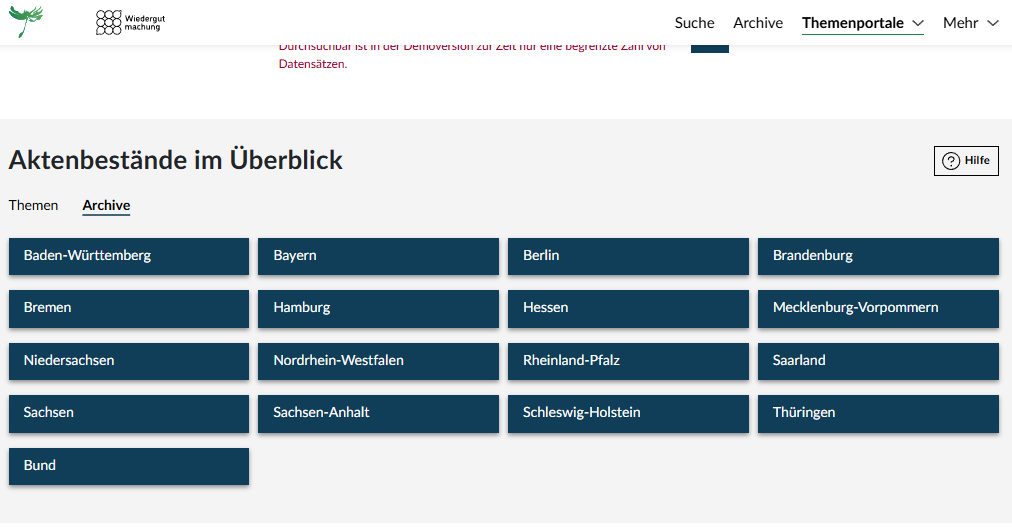
Task: Open help via question mark Hilfe button
Action: coord(966,161)
